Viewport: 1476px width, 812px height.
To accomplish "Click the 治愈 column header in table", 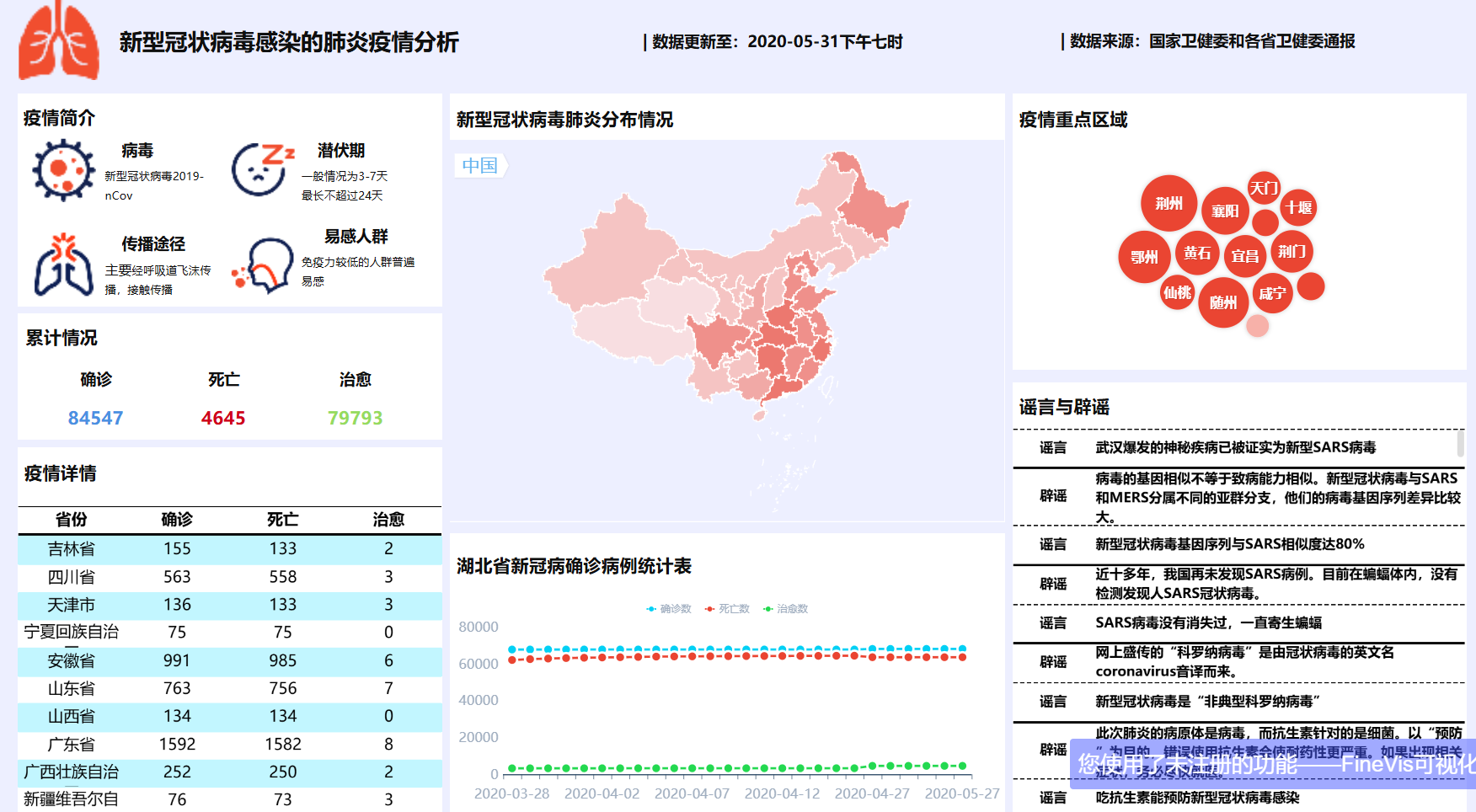I will 388,520.
